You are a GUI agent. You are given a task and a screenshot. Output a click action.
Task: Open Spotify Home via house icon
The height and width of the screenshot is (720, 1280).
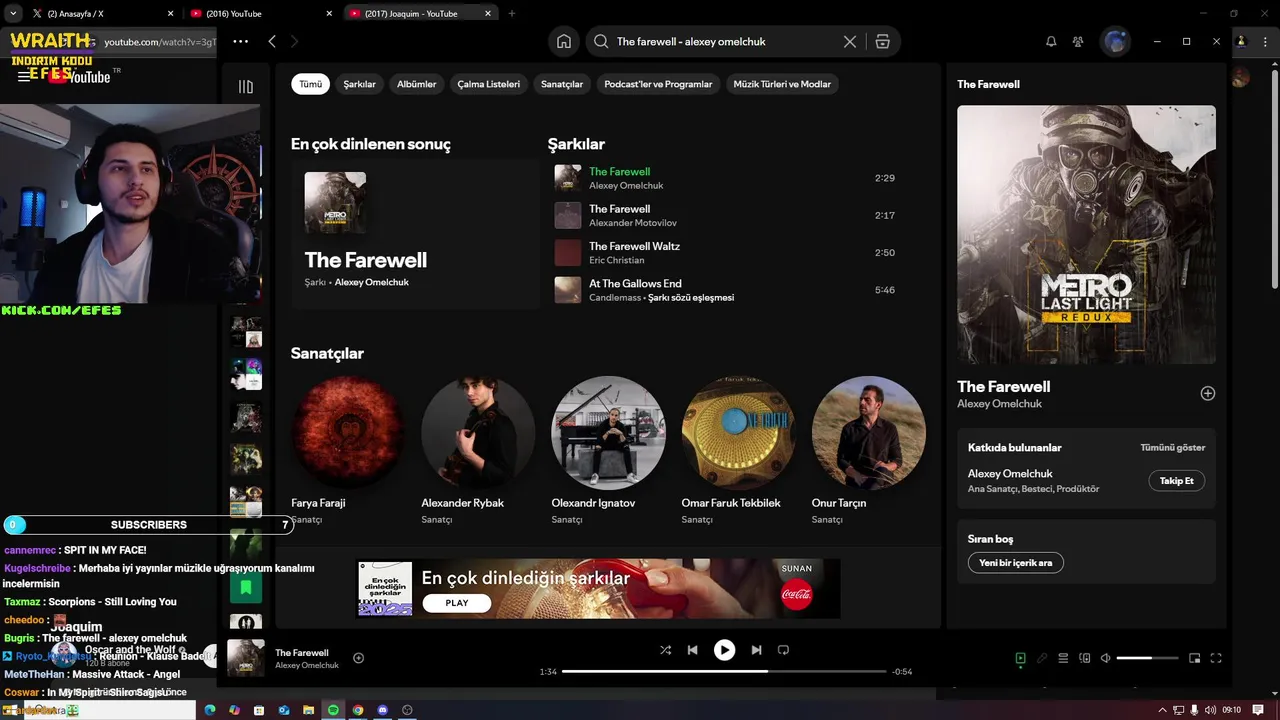564,41
